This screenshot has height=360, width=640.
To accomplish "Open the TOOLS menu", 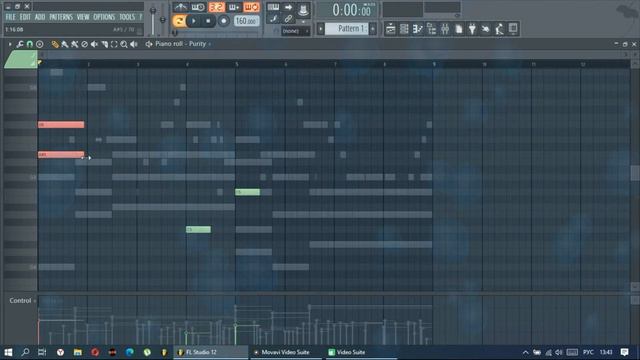I will [x=127, y=17].
